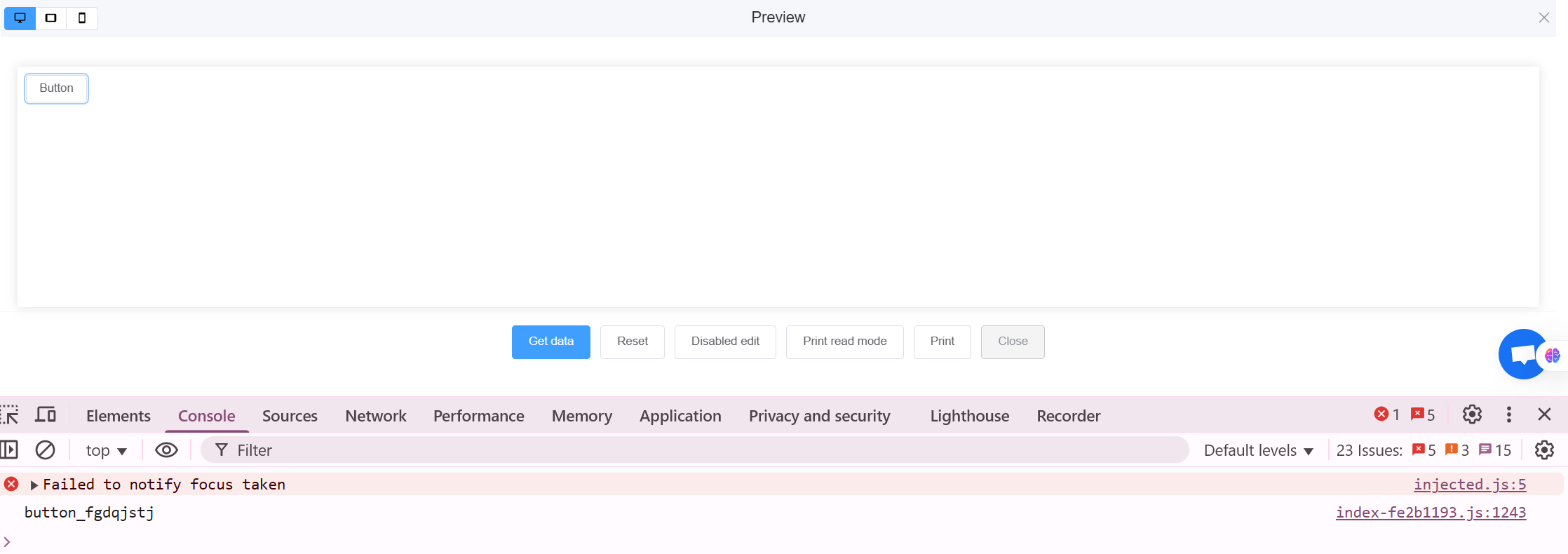Toggle the console sidebar panel

pyautogui.click(x=10, y=450)
